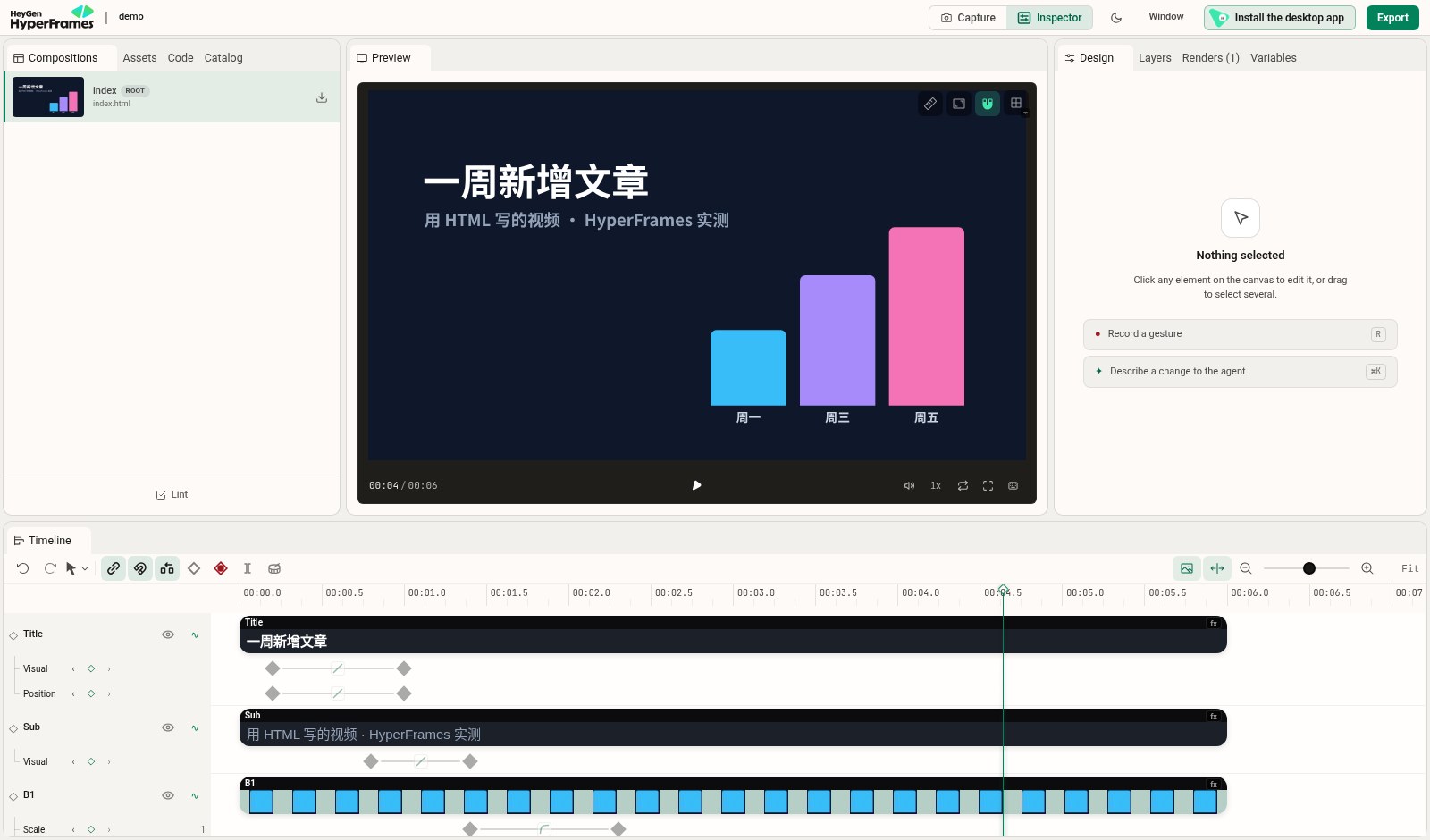Click the red auto-keyframe record icon
Image resolution: width=1430 pixels, height=840 pixels.
221,568
